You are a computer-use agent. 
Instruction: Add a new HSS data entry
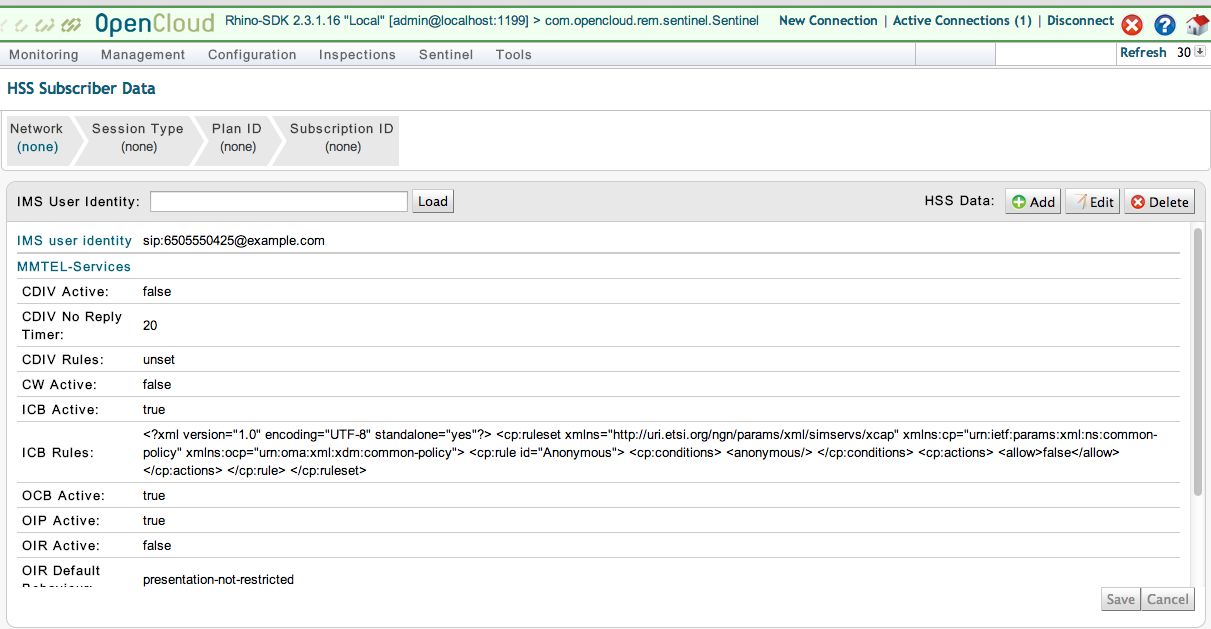(x=1032, y=201)
